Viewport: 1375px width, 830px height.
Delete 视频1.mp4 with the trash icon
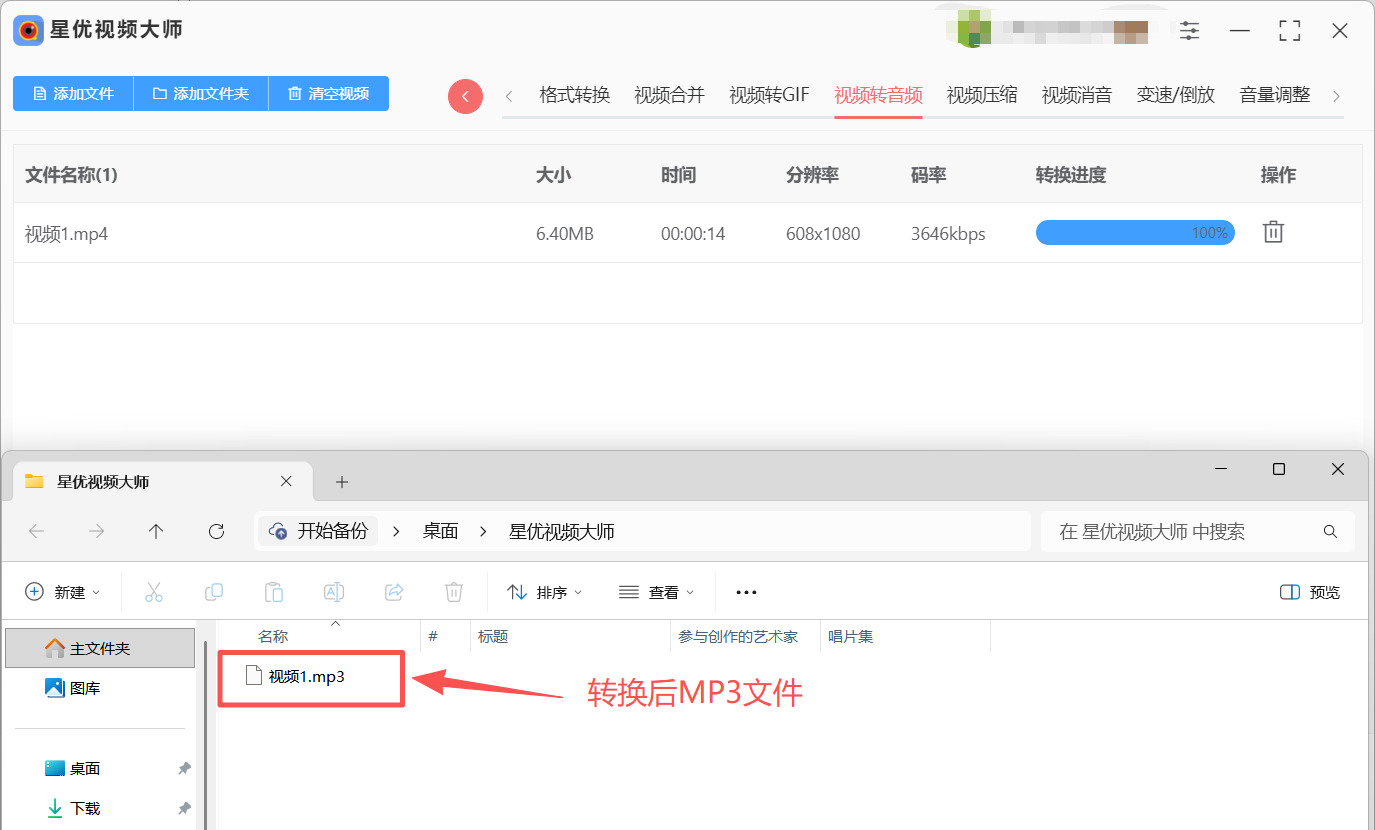coord(1273,233)
